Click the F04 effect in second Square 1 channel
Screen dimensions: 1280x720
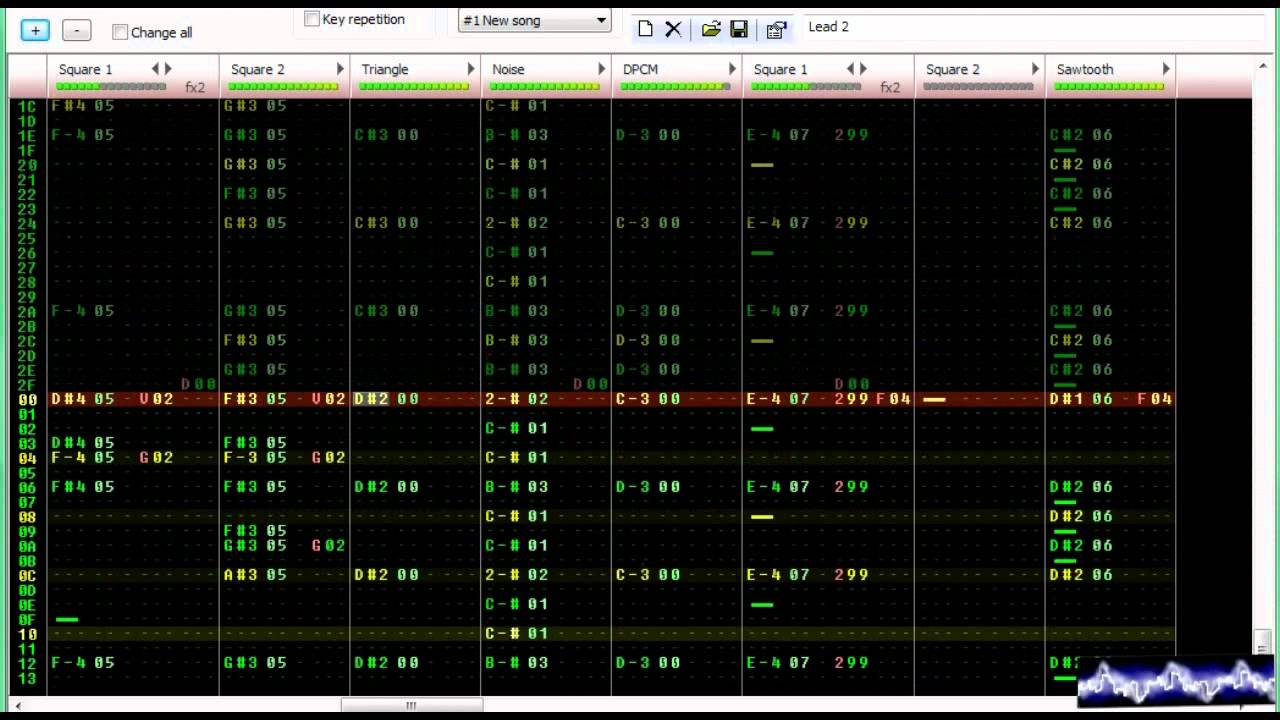pyautogui.click(x=893, y=399)
